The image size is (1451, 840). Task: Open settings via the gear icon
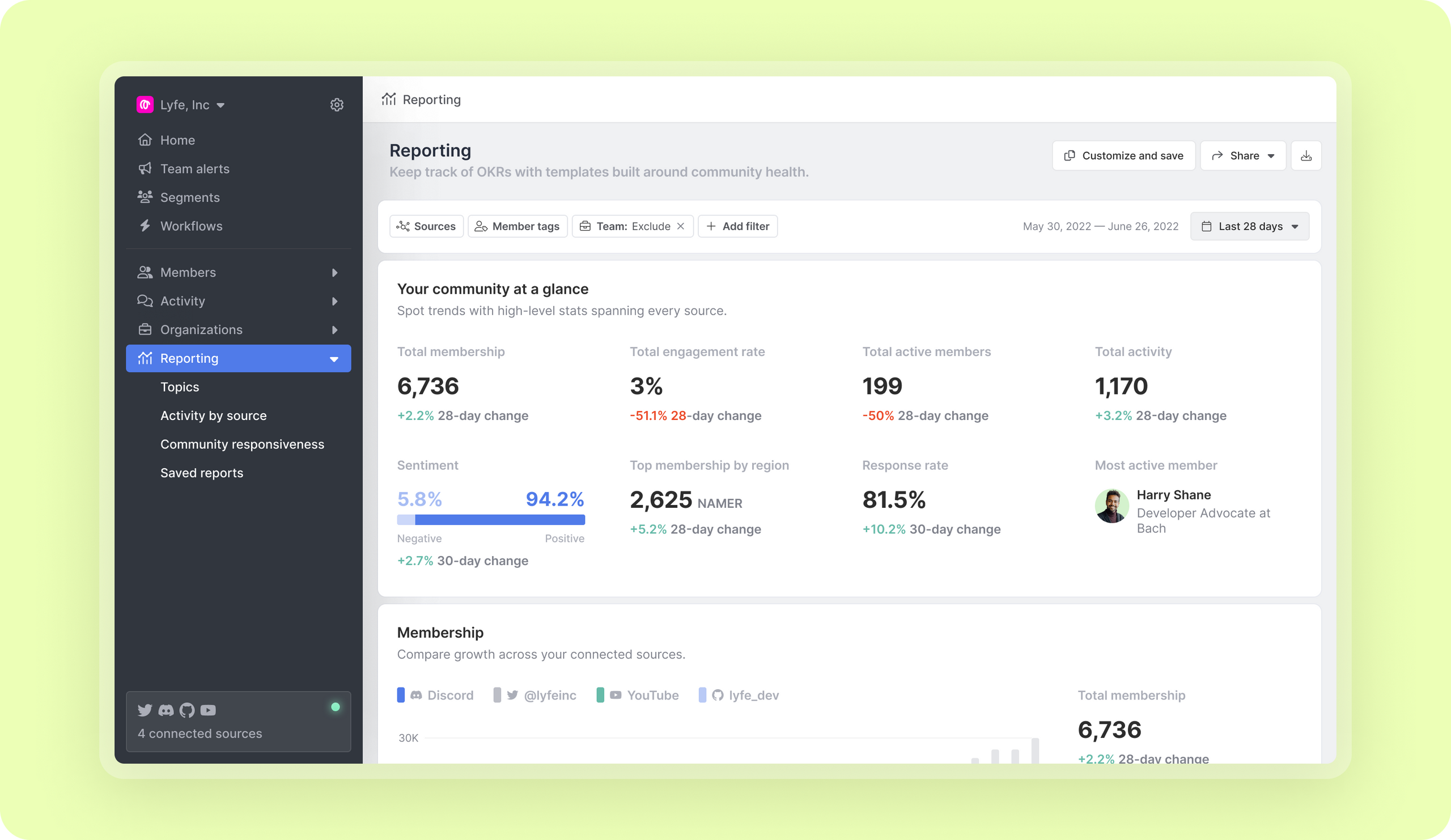337,104
